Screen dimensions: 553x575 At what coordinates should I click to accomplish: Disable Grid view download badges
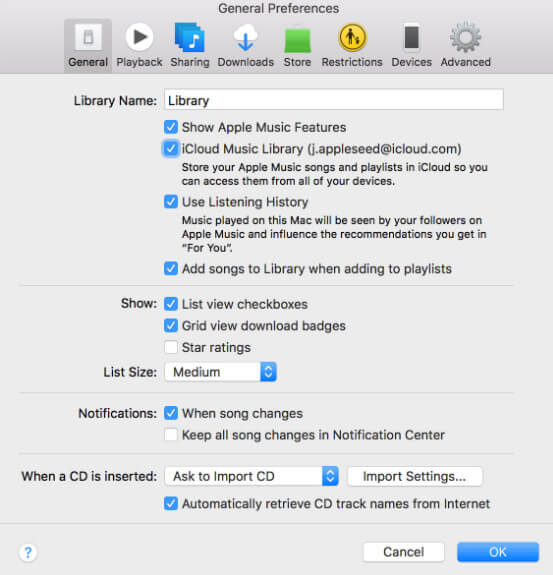(171, 326)
